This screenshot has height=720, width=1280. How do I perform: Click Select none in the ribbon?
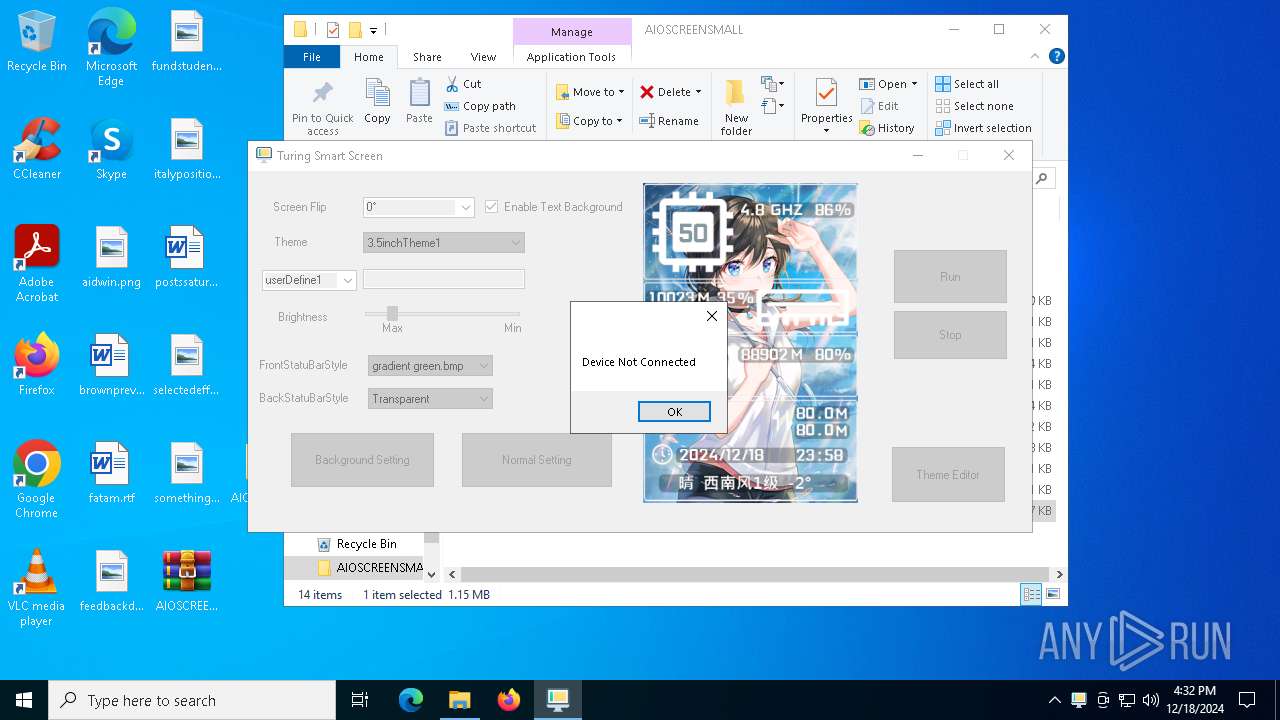(x=974, y=106)
